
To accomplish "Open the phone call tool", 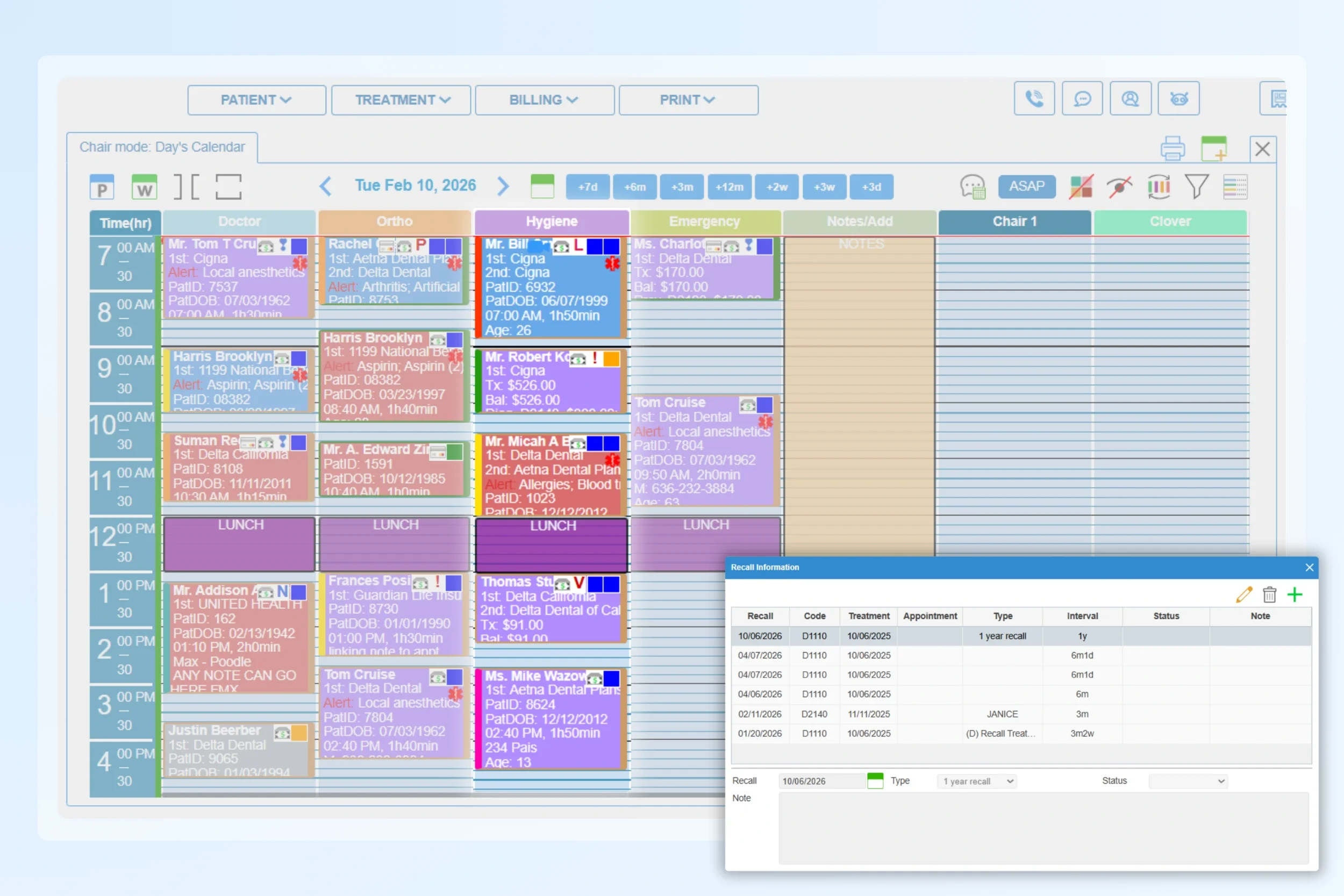I will pyautogui.click(x=1034, y=98).
